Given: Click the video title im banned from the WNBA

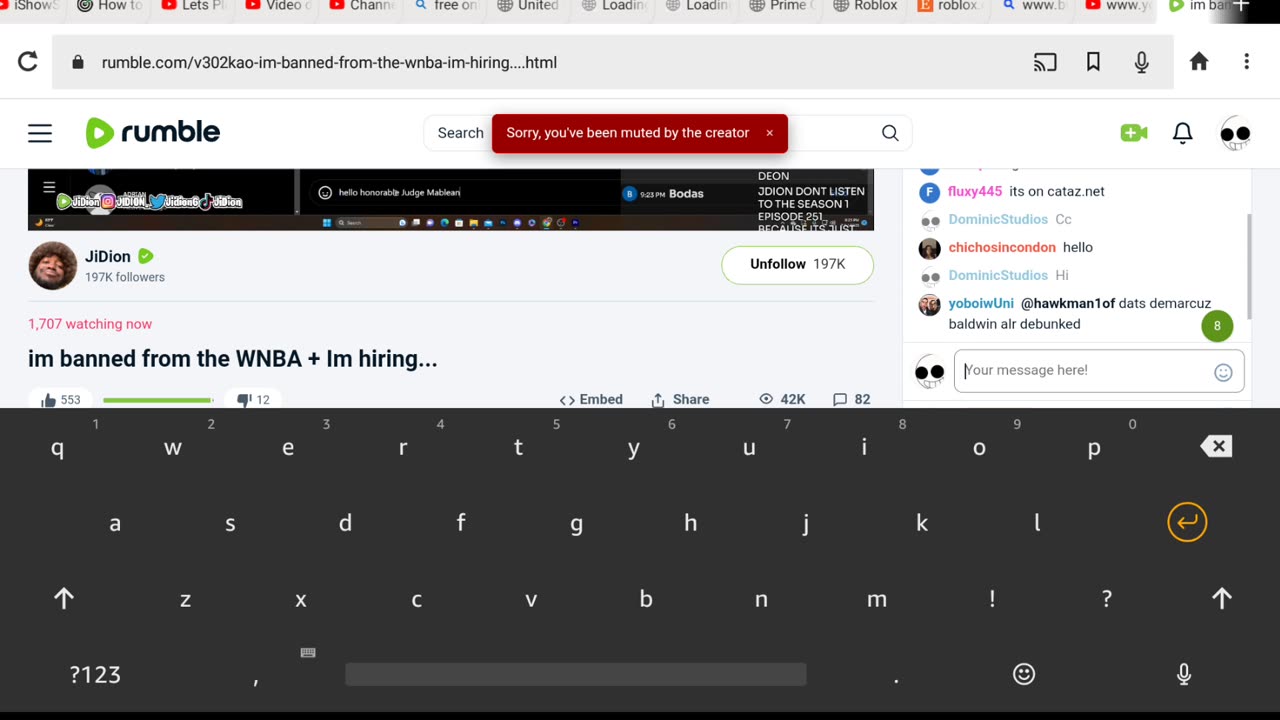Looking at the screenshot, I should (233, 358).
